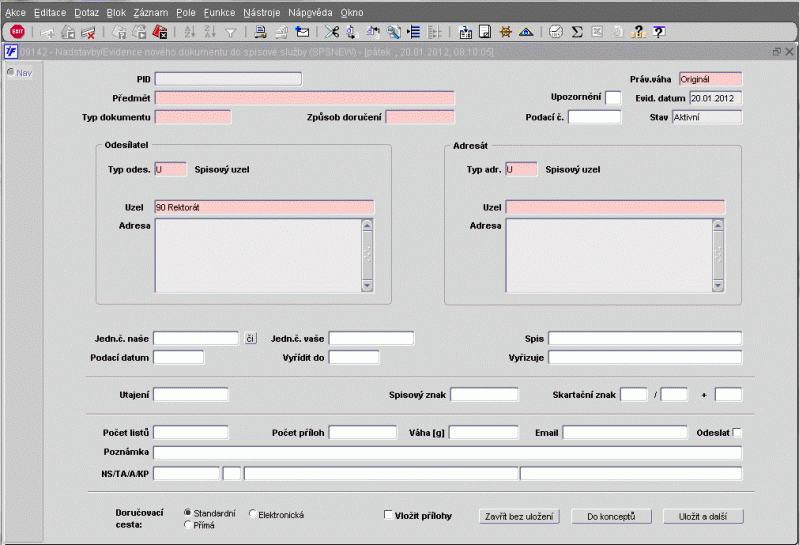Click the Typ dokumentu field
800x545 pixels.
click(193, 117)
